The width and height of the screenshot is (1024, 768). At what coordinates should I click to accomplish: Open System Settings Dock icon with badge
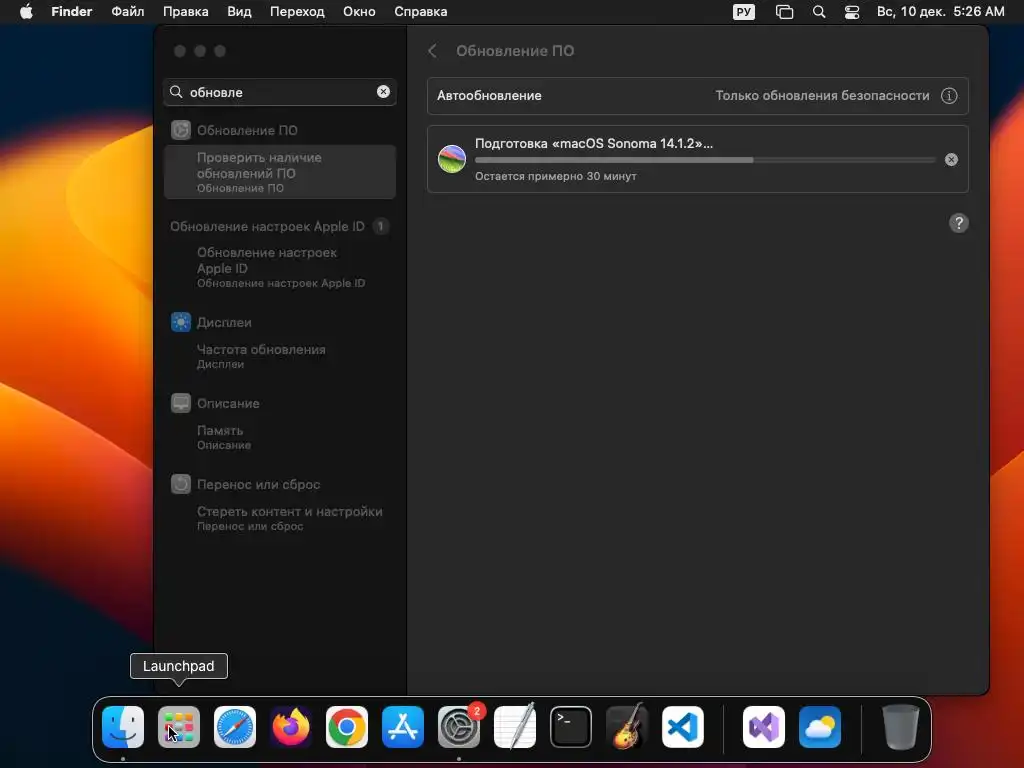(x=459, y=727)
